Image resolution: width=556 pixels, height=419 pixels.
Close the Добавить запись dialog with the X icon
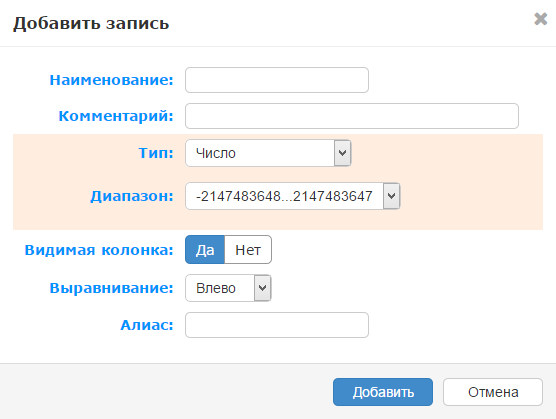point(540,19)
